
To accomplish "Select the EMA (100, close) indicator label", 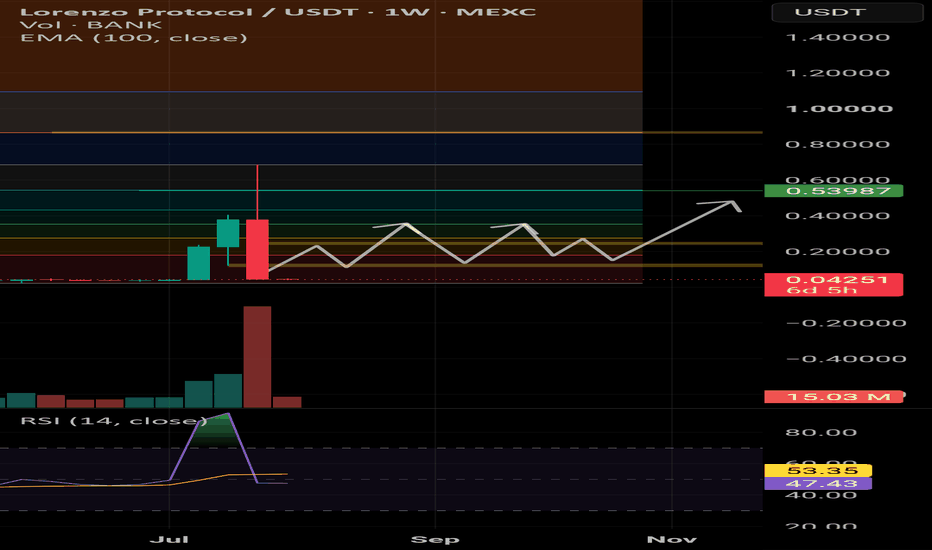I will coord(133,38).
